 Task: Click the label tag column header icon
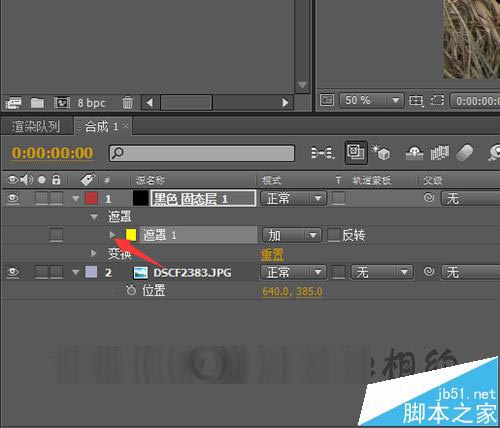88,180
